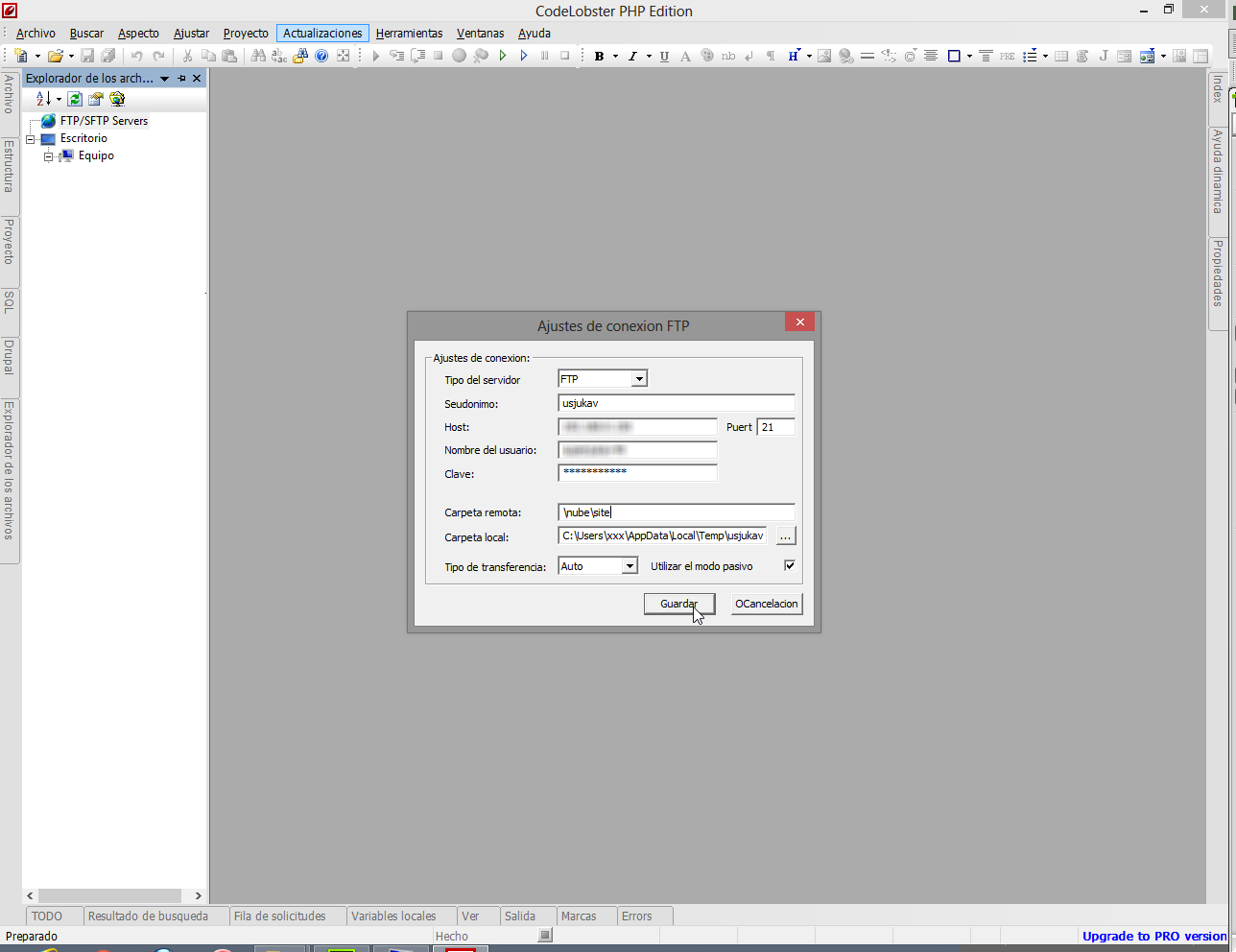Switch to the Resultado de busqueda tab
The image size is (1236, 952).
pyautogui.click(x=148, y=916)
